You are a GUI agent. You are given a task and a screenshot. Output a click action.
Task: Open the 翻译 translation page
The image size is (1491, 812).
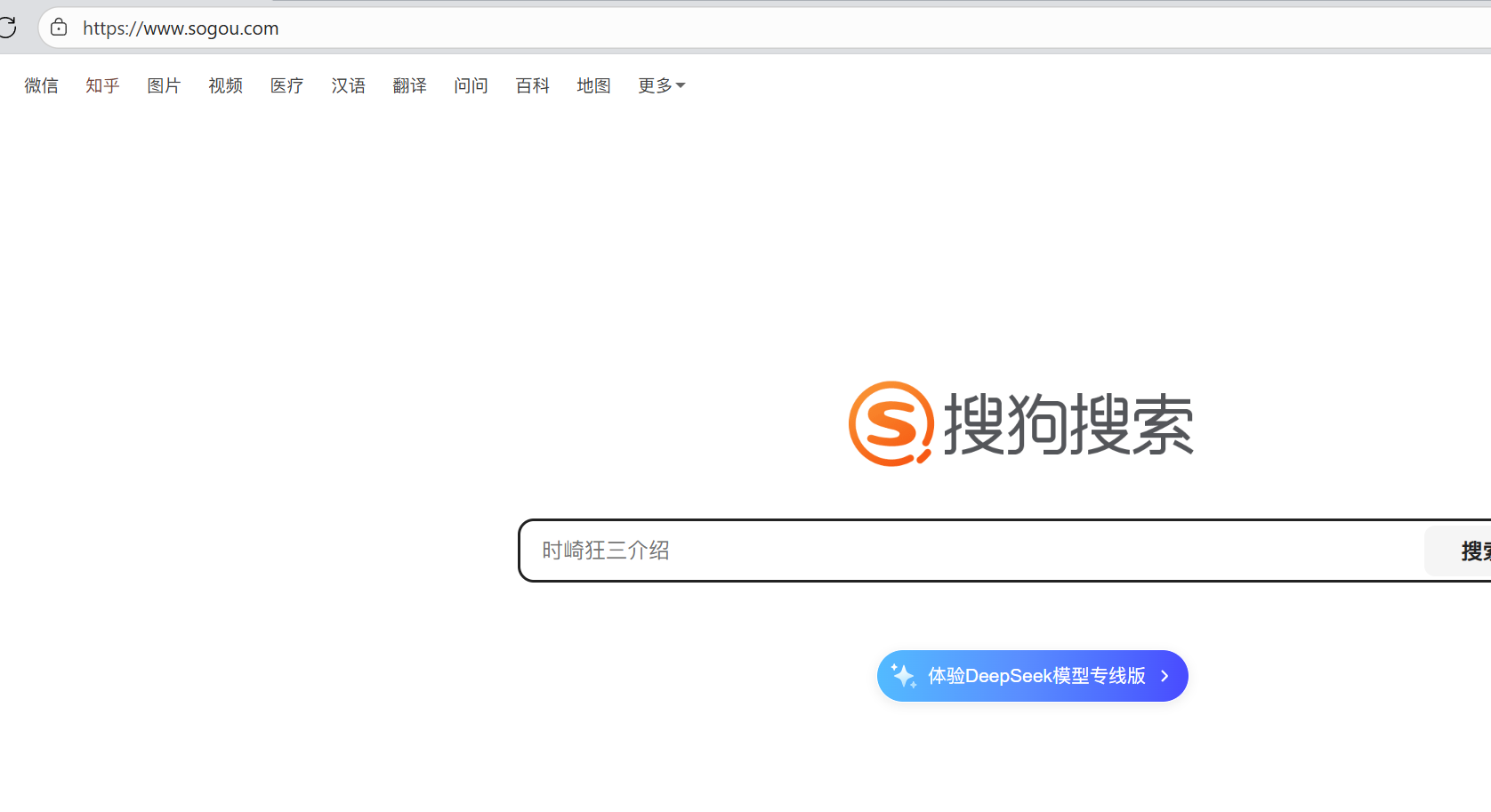pos(409,85)
